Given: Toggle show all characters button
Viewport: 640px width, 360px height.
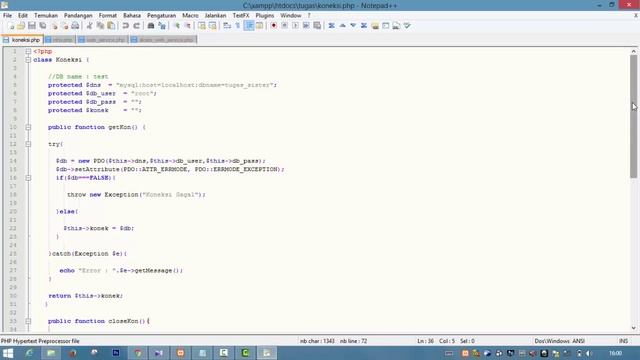Looking at the screenshot, I should click(x=238, y=26).
